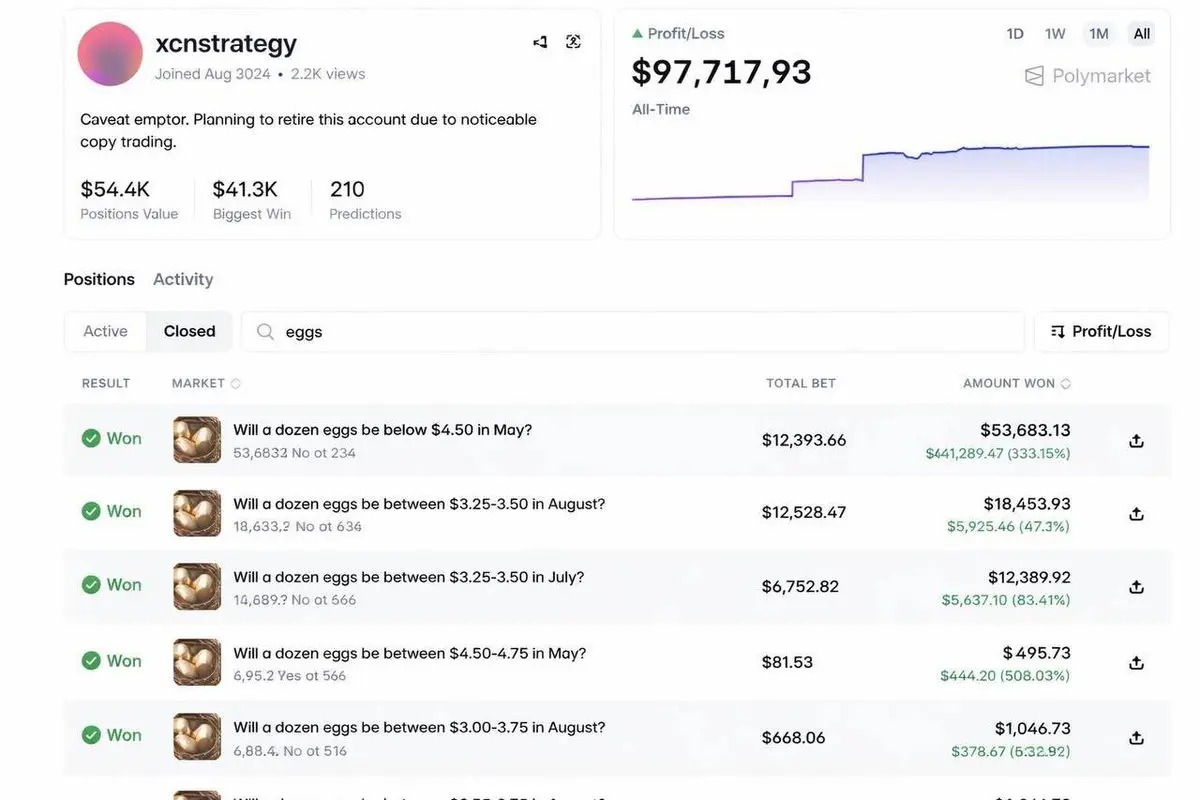Open market 'below $4.50 in May?'
This screenshot has width=1200, height=800.
click(382, 430)
